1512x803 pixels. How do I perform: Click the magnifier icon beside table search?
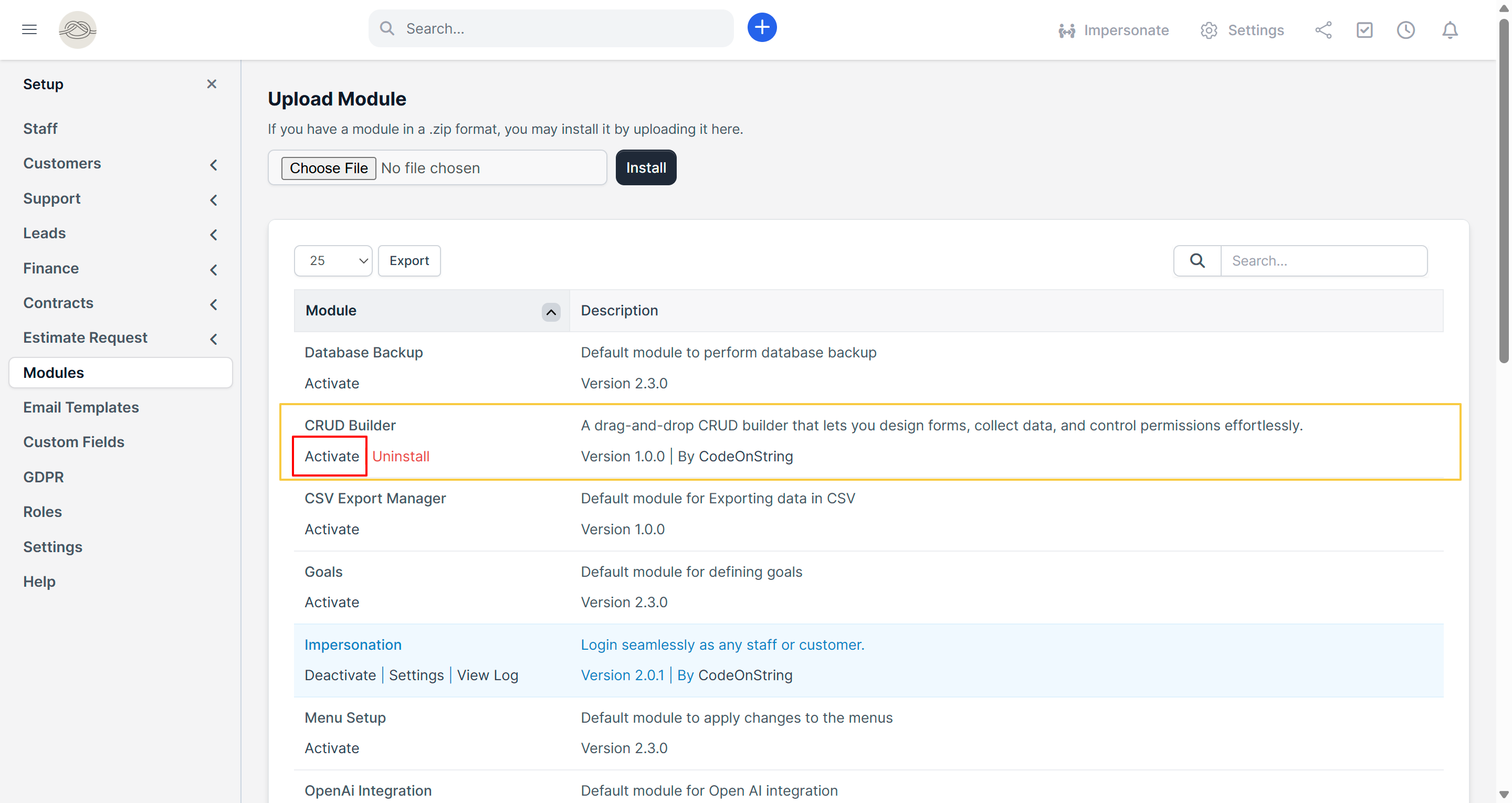[x=1197, y=261]
